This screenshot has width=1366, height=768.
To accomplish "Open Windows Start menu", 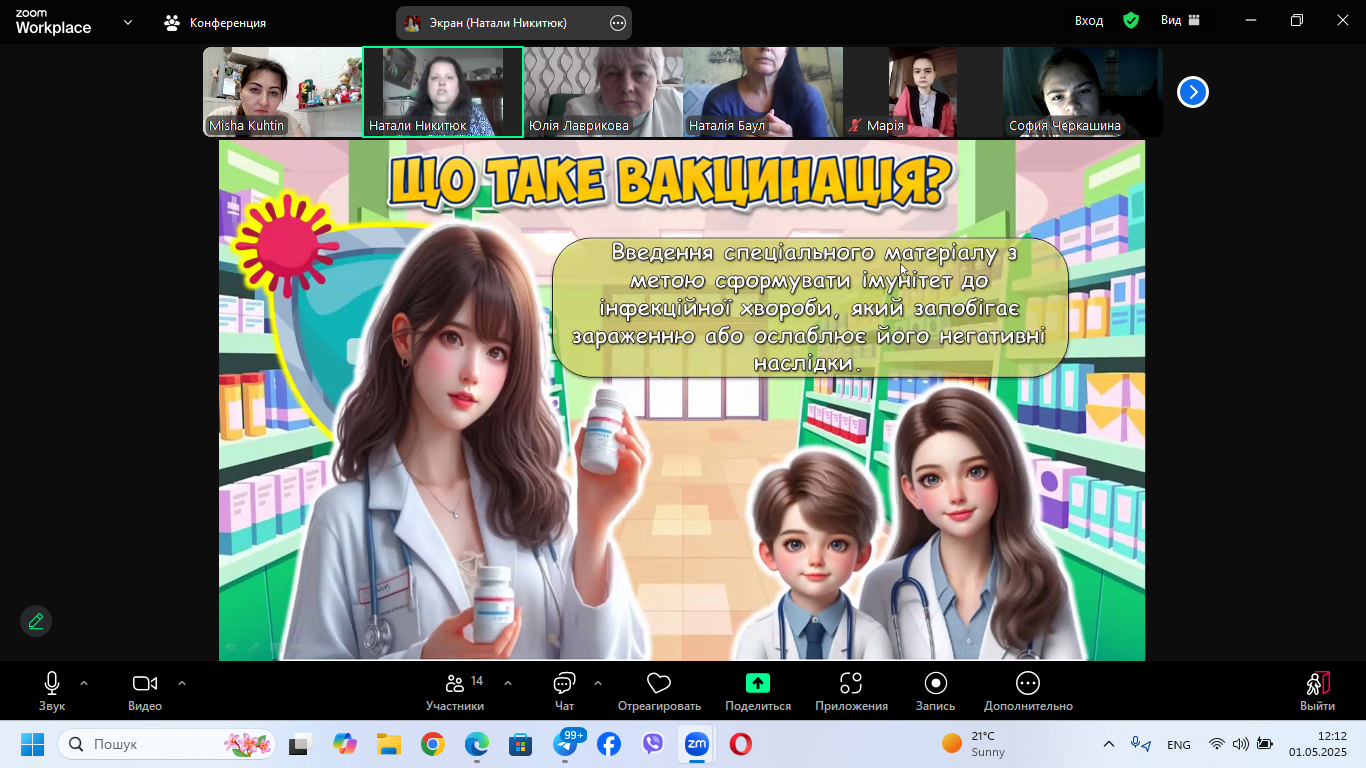I will pos(32,744).
